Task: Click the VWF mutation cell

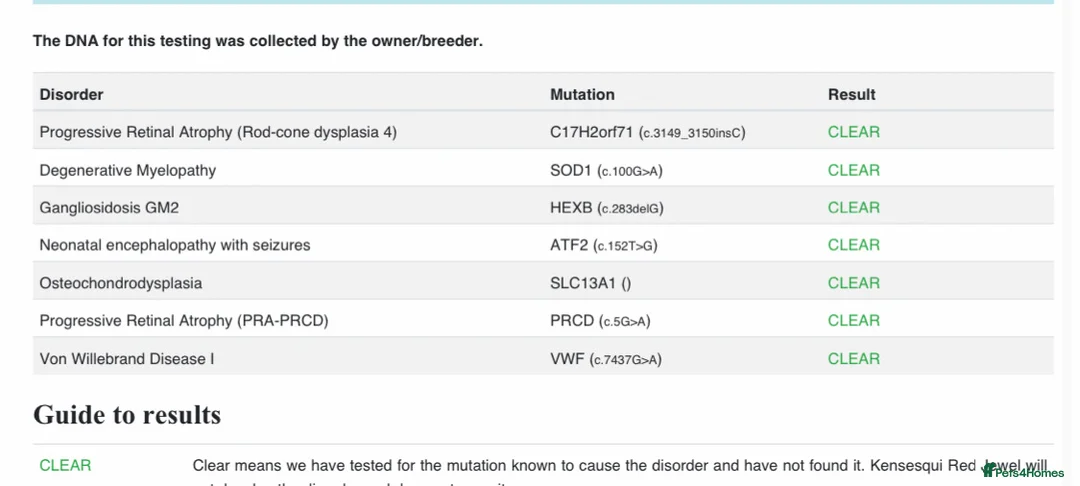Action: pos(605,359)
